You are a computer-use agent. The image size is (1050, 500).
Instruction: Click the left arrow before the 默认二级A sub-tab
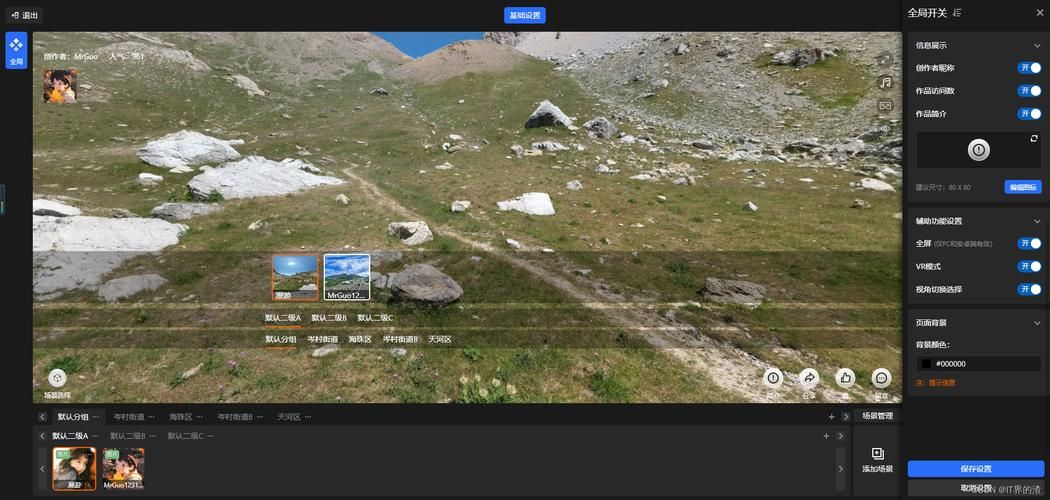42,436
